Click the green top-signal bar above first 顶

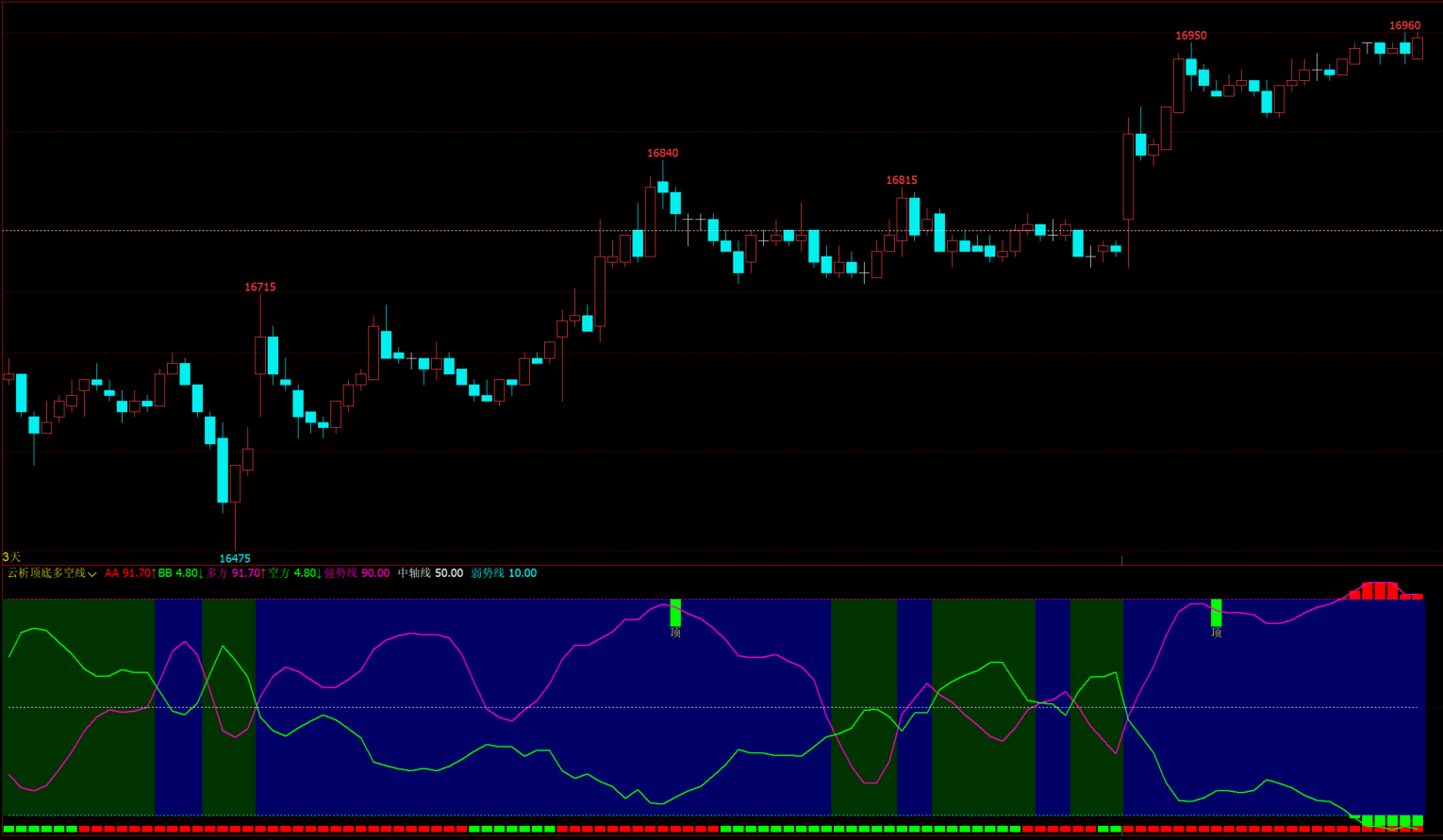click(x=675, y=612)
